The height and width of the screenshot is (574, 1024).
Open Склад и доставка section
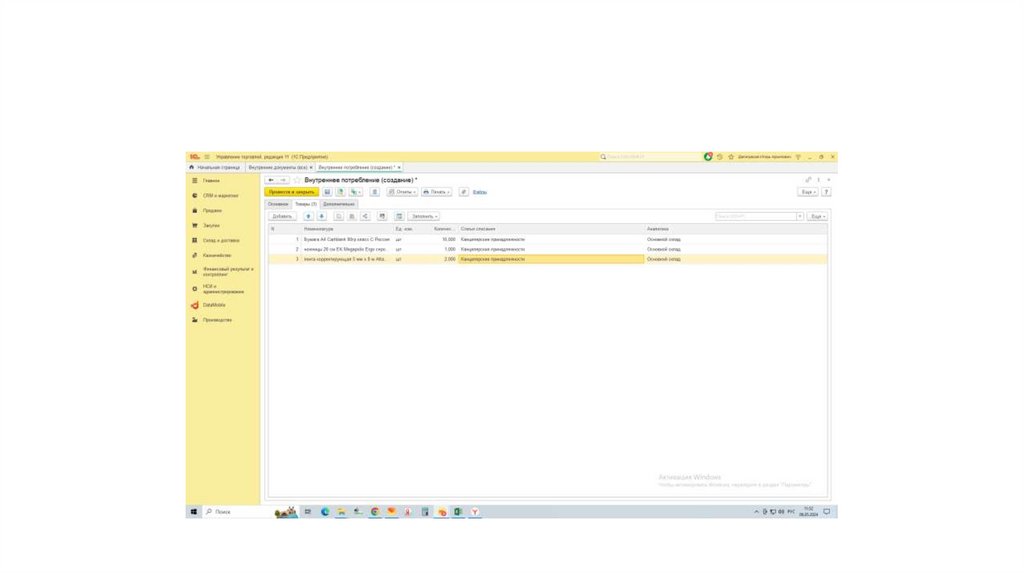click(x=221, y=240)
